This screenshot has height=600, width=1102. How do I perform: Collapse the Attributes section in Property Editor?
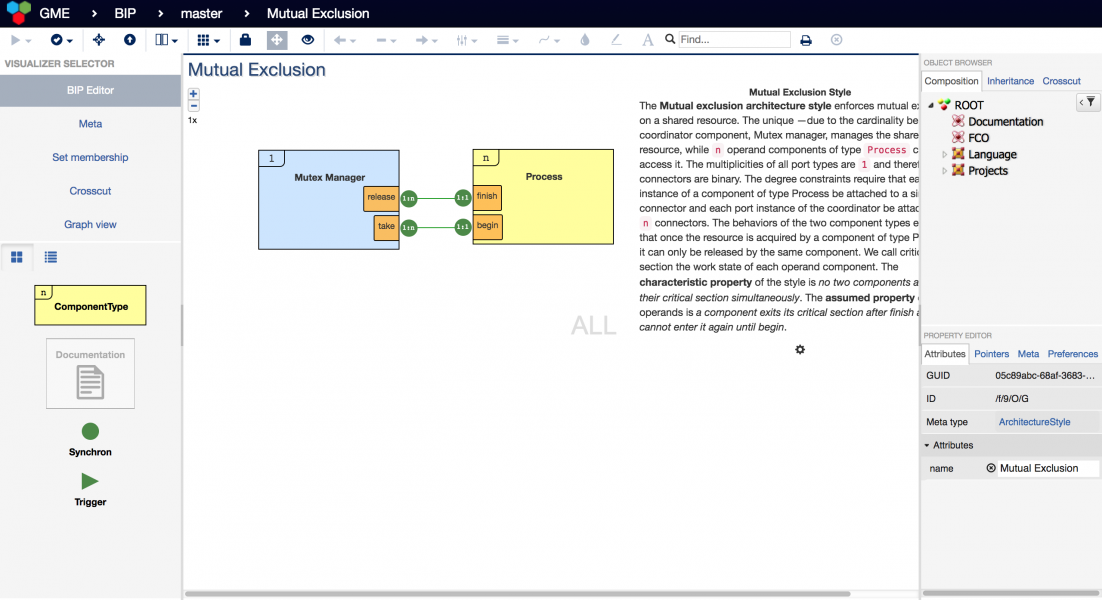tap(926, 445)
